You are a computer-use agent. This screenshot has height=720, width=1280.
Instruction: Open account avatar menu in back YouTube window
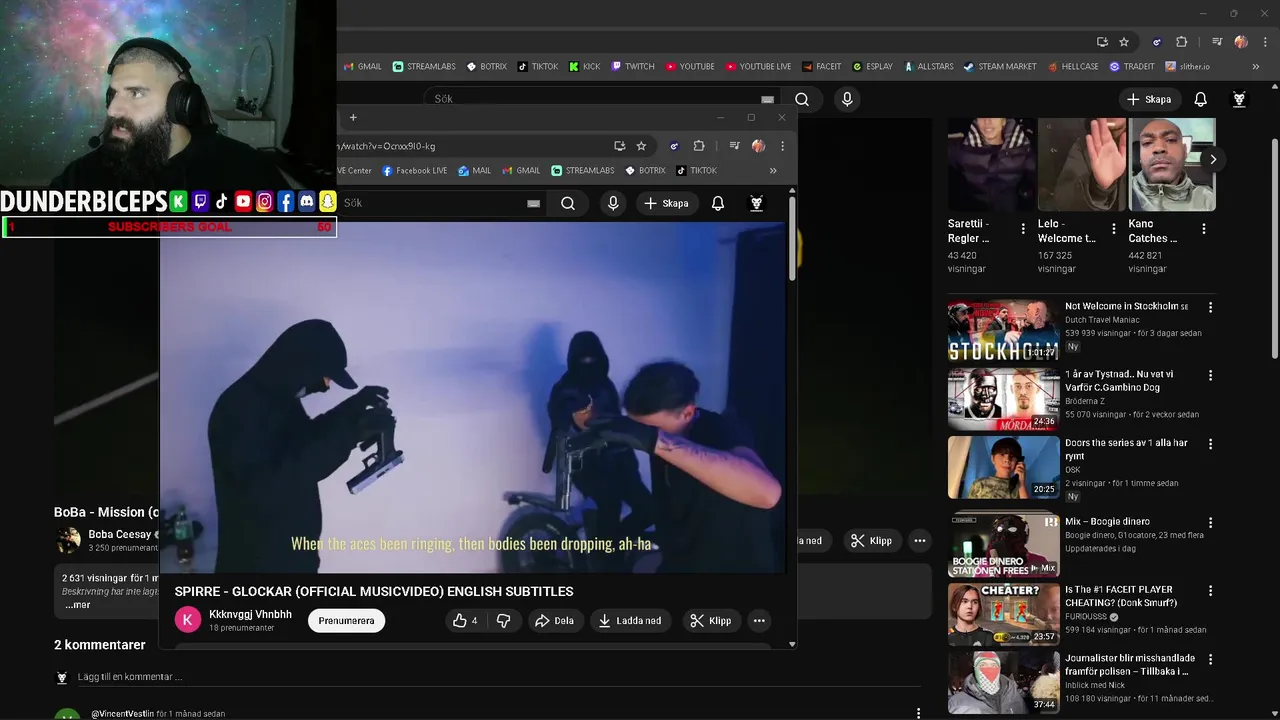(x=1239, y=99)
